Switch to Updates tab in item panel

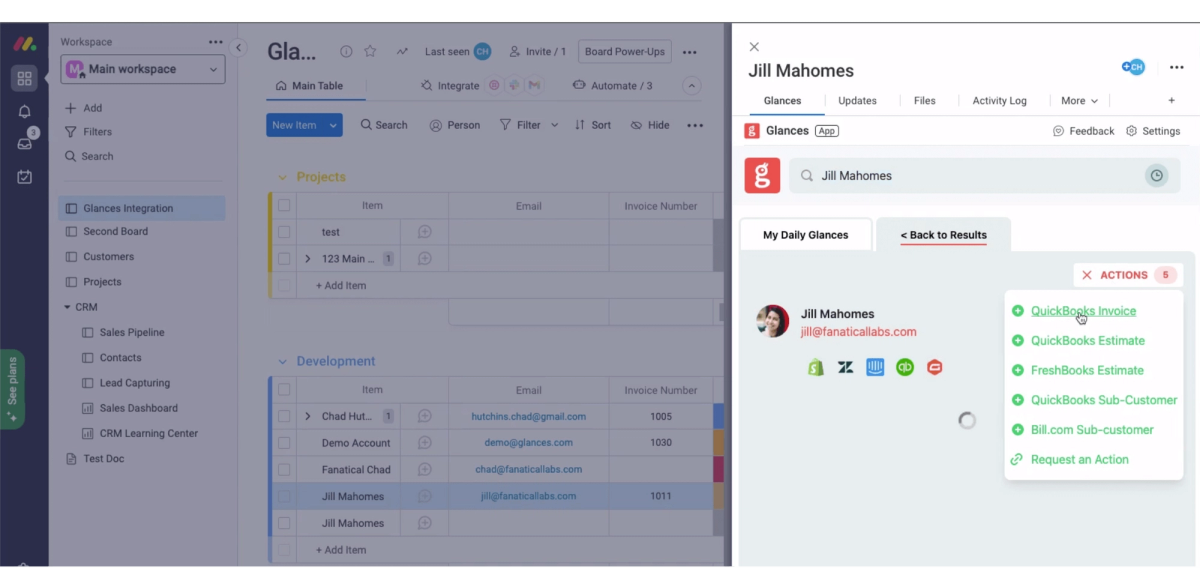pyautogui.click(x=857, y=101)
